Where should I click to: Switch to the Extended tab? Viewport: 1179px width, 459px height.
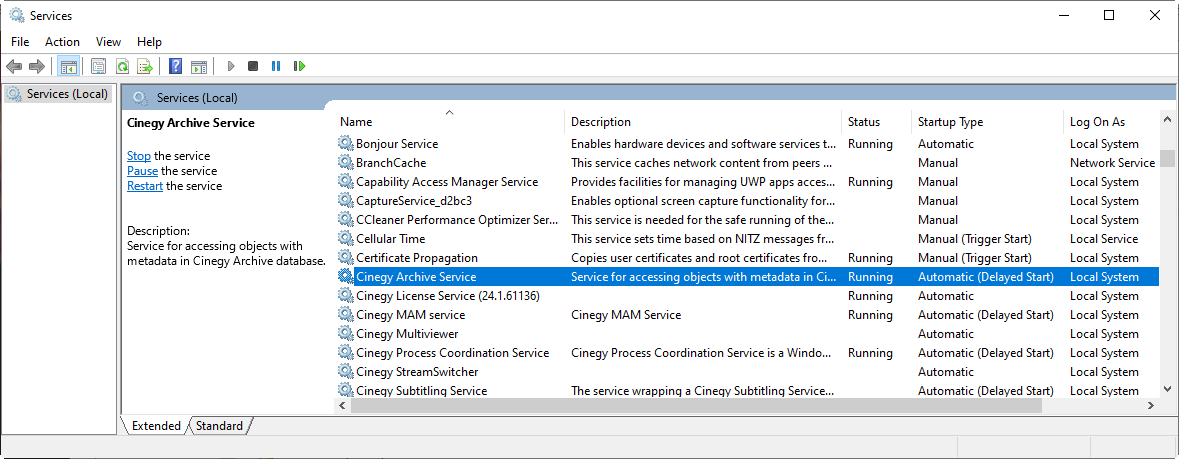pos(156,426)
